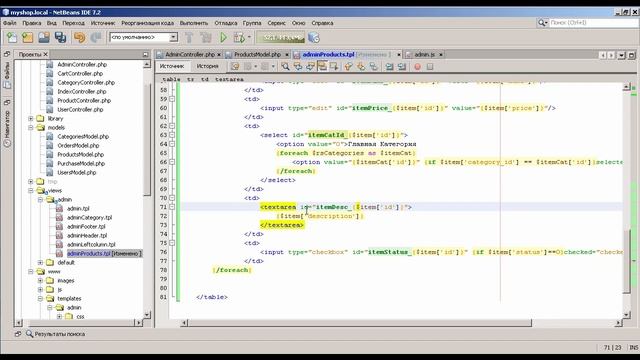Click the Find Selection magnifier icon

285,66
